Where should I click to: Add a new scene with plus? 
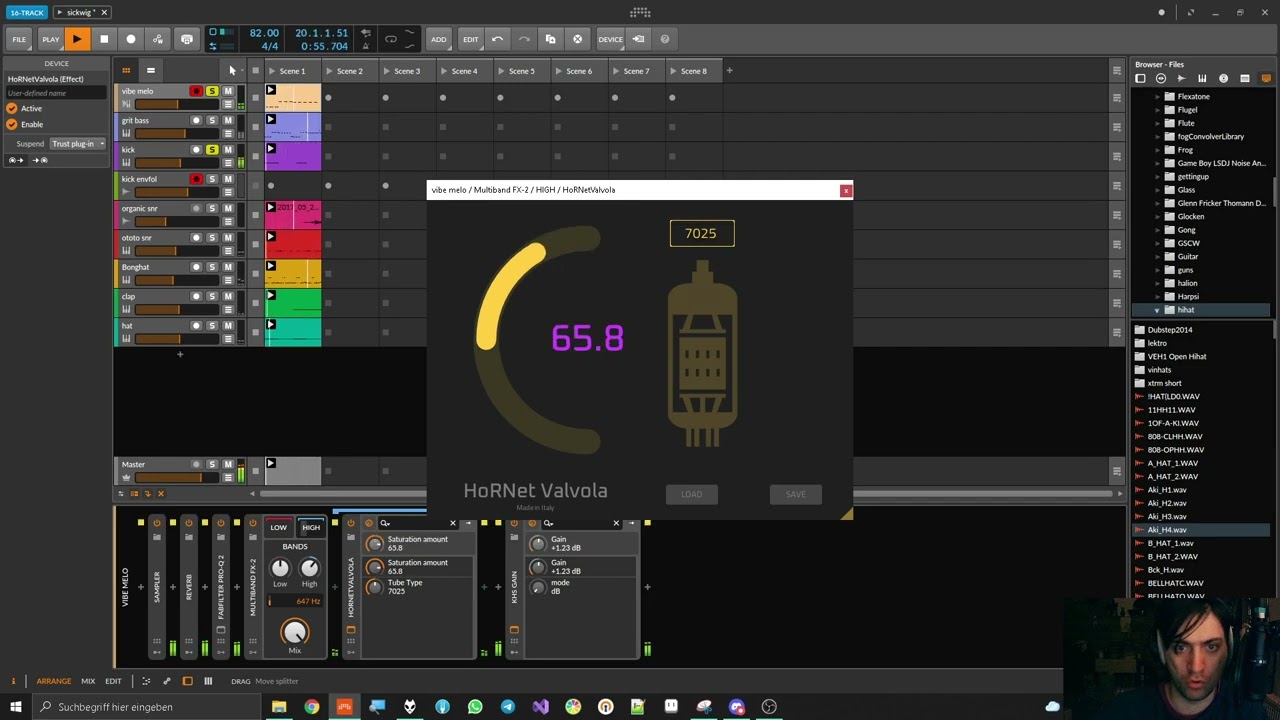[x=729, y=71]
